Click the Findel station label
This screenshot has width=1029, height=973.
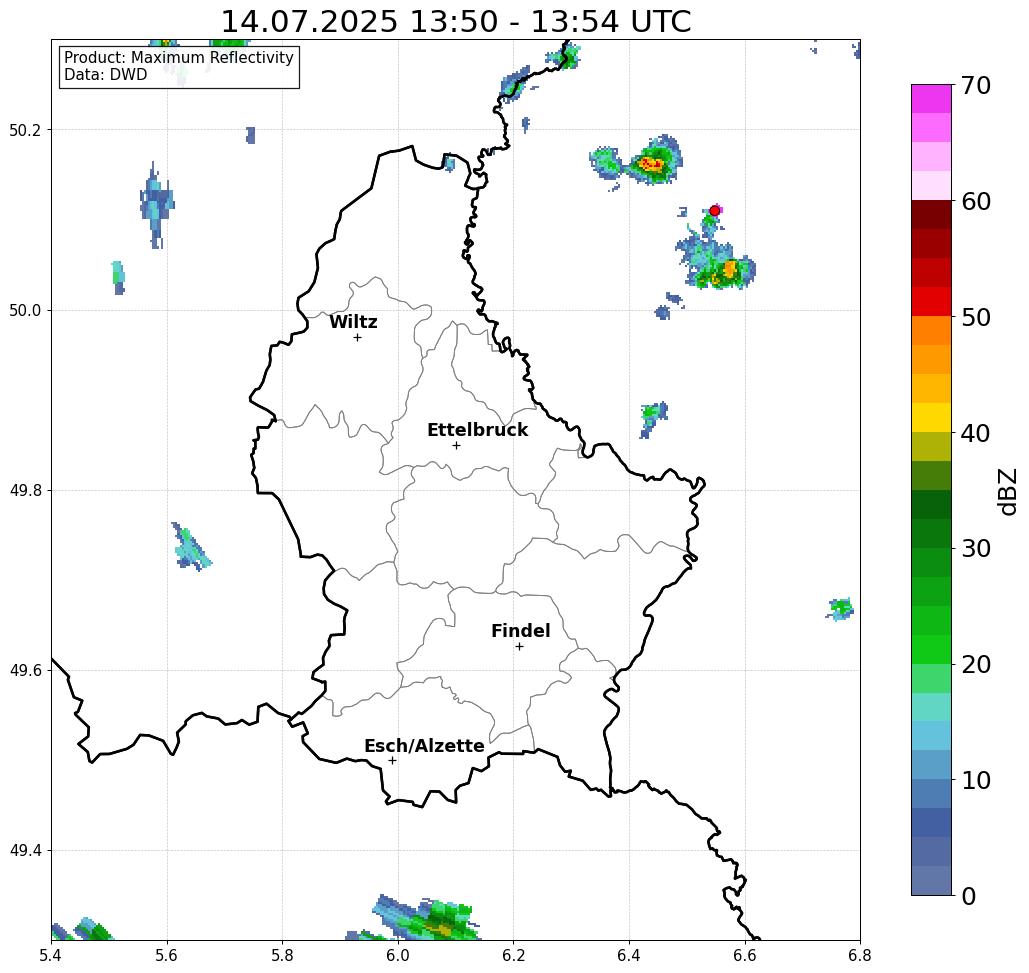tap(520, 631)
